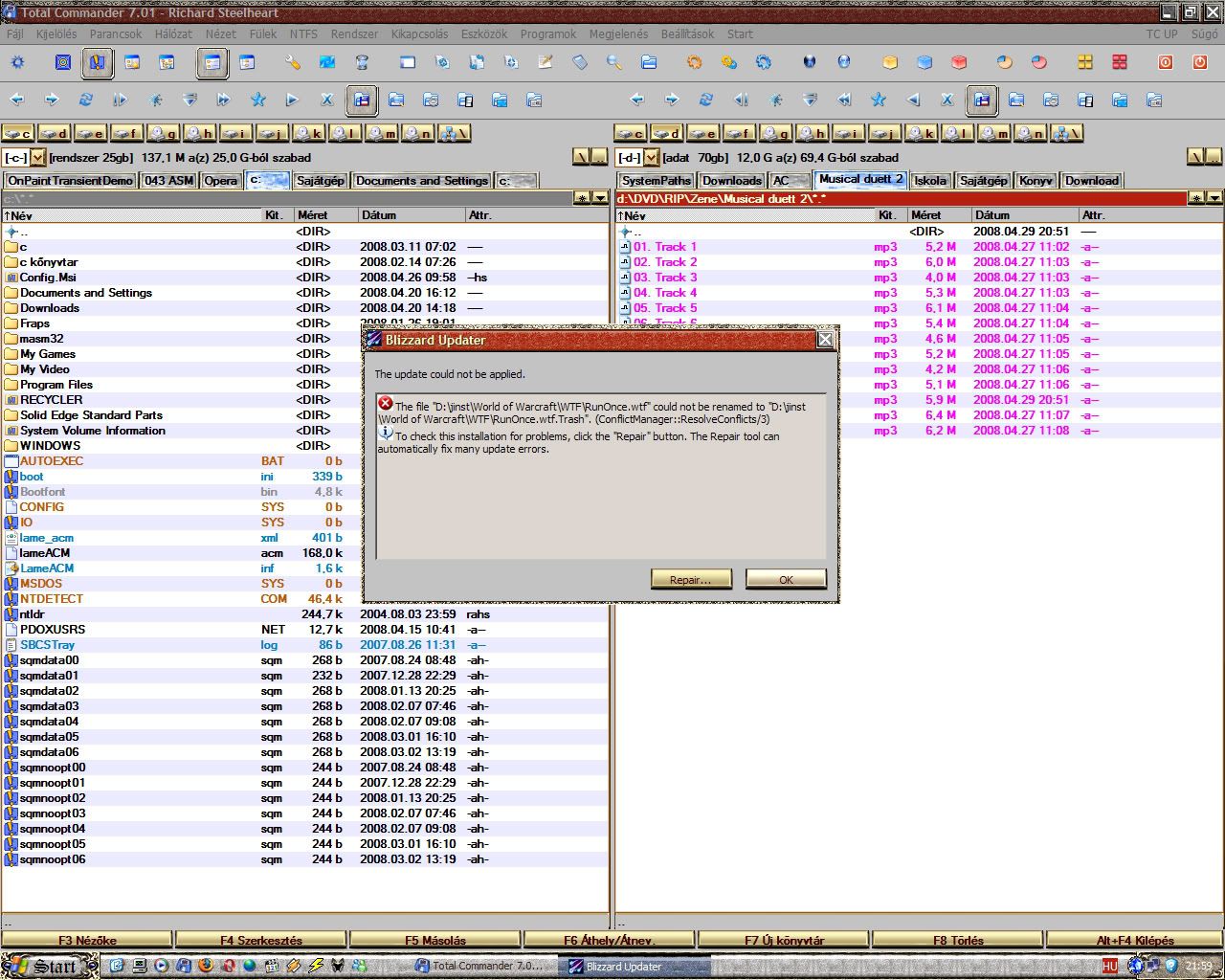Sort left panel by Dátum column header
The height and width of the screenshot is (980, 1225).
tap(412, 215)
